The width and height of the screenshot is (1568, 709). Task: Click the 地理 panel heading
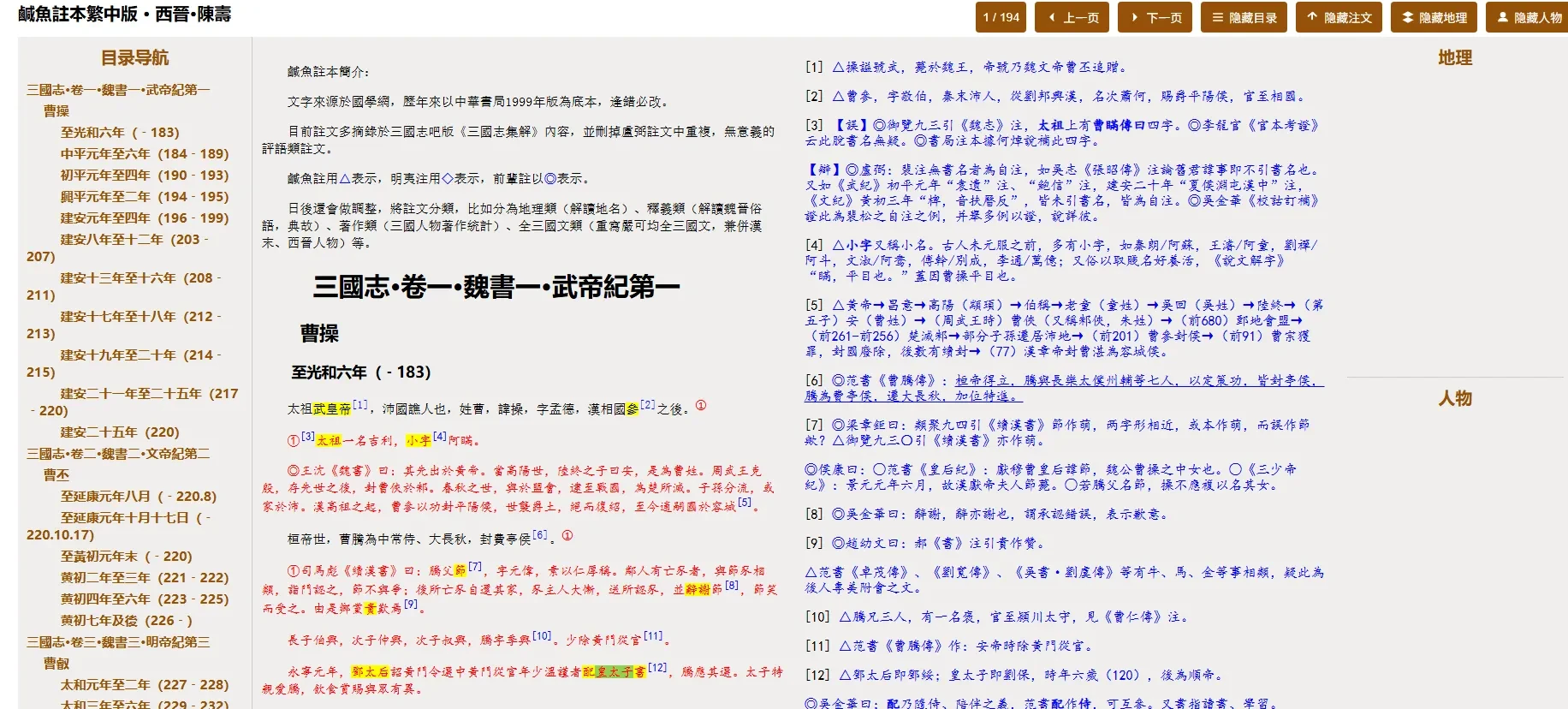tap(1455, 58)
